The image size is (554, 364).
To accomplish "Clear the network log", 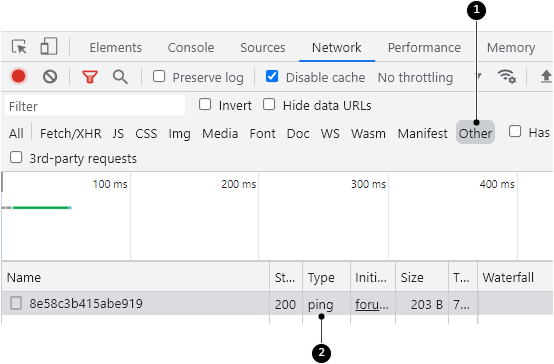I will (x=50, y=77).
